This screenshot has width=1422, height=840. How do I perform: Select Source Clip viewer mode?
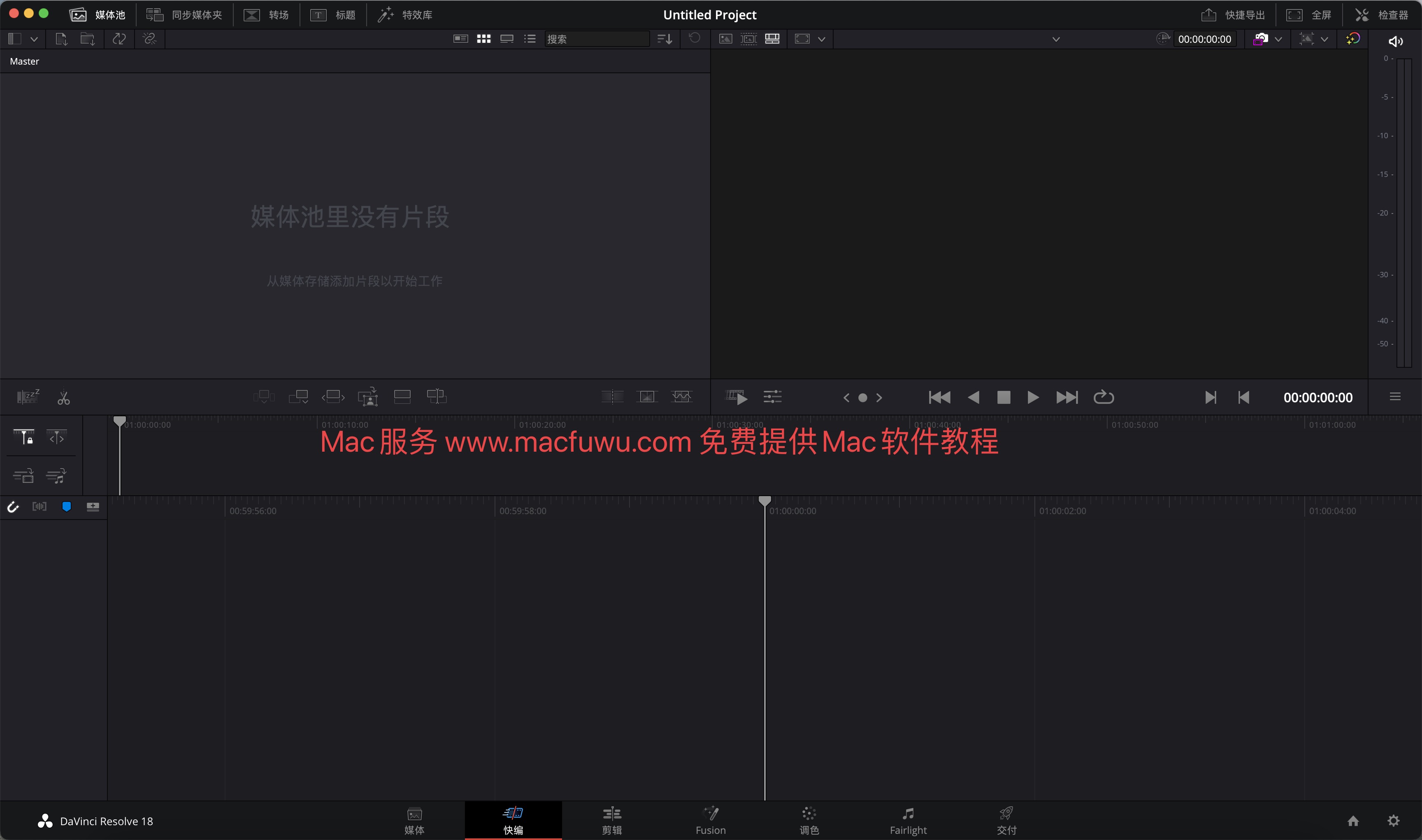(725, 39)
